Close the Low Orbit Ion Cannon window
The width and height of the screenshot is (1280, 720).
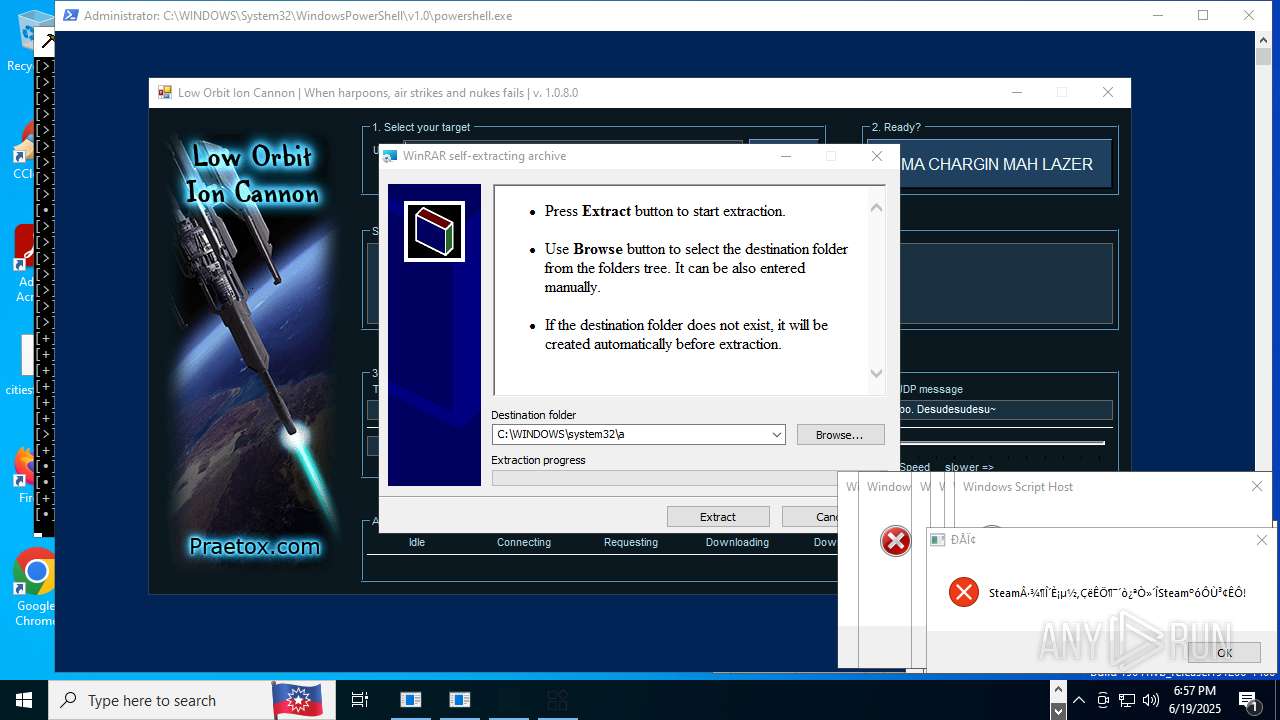pyautogui.click(x=1107, y=93)
